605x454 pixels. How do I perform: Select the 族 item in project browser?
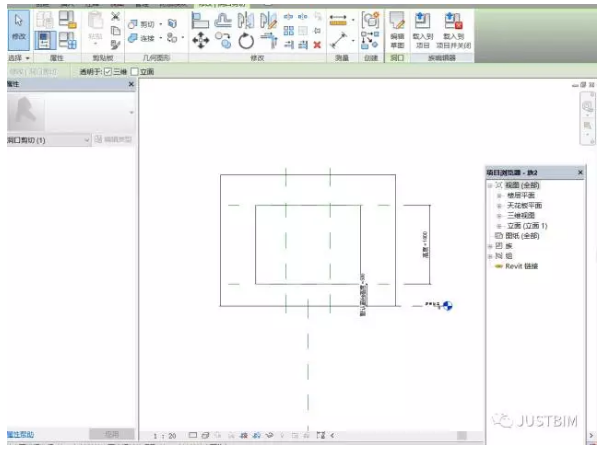[509, 246]
